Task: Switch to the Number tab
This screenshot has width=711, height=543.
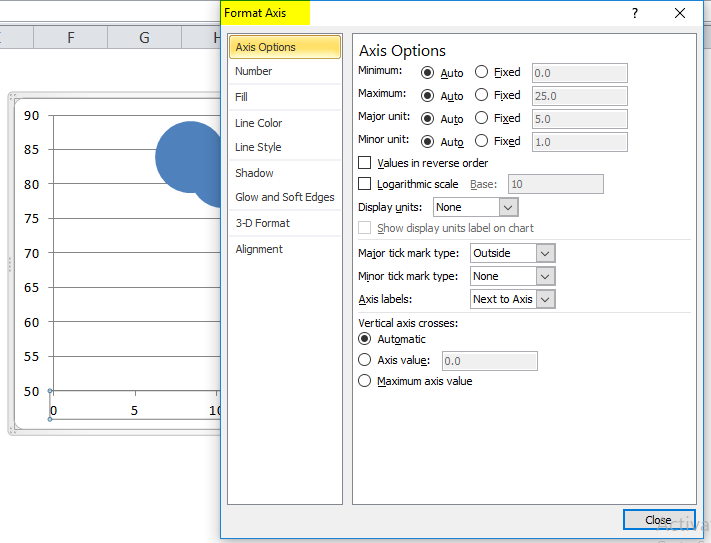Action: (x=254, y=71)
